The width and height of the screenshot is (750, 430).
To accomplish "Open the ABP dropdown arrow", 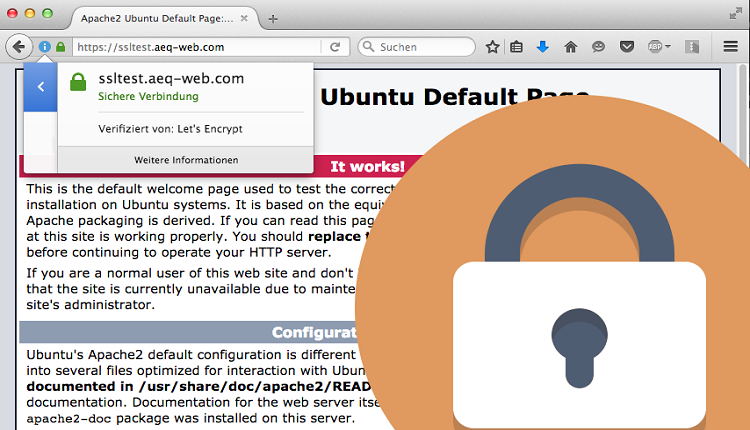I will 668,47.
